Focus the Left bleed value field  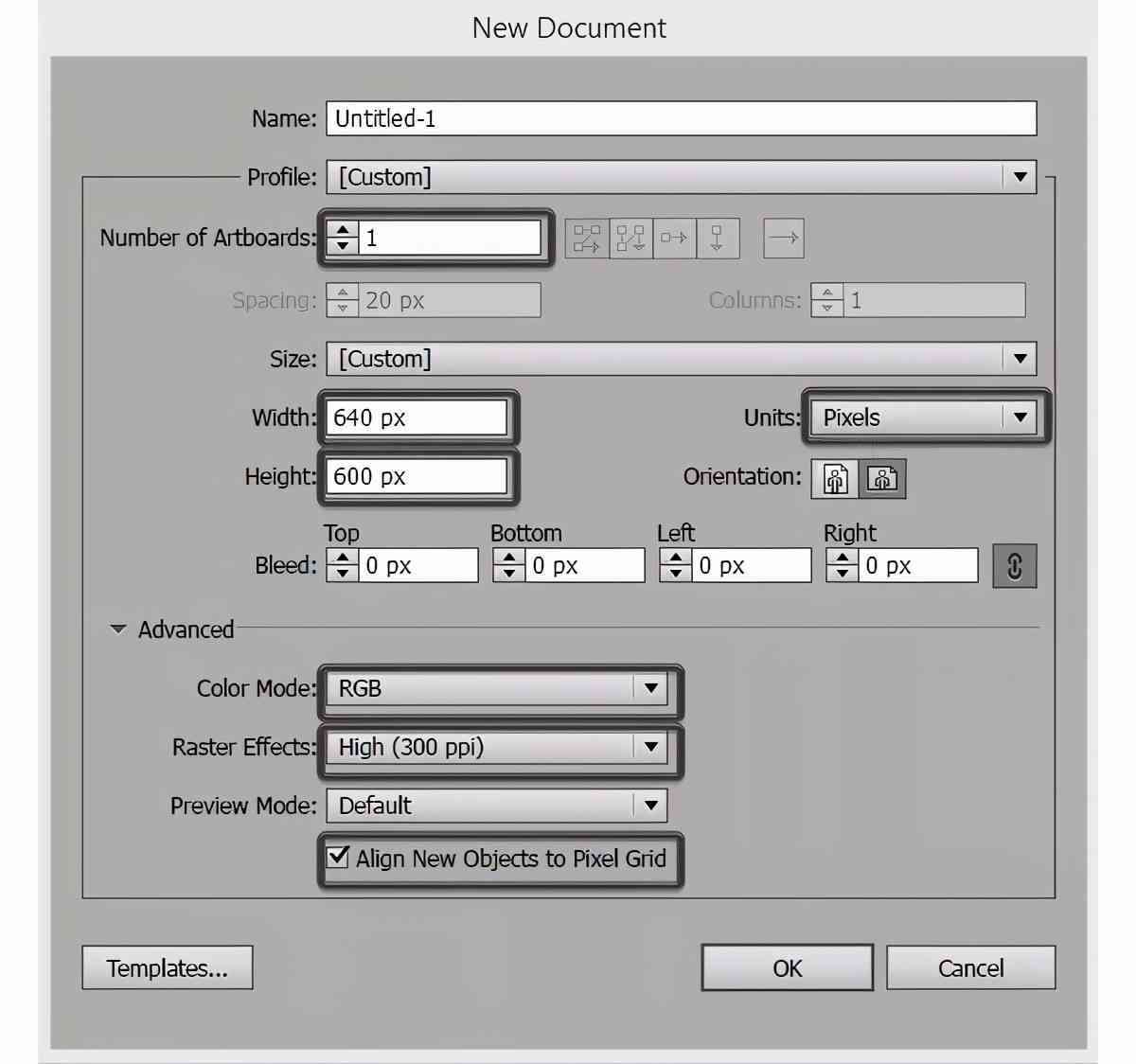tap(751, 565)
